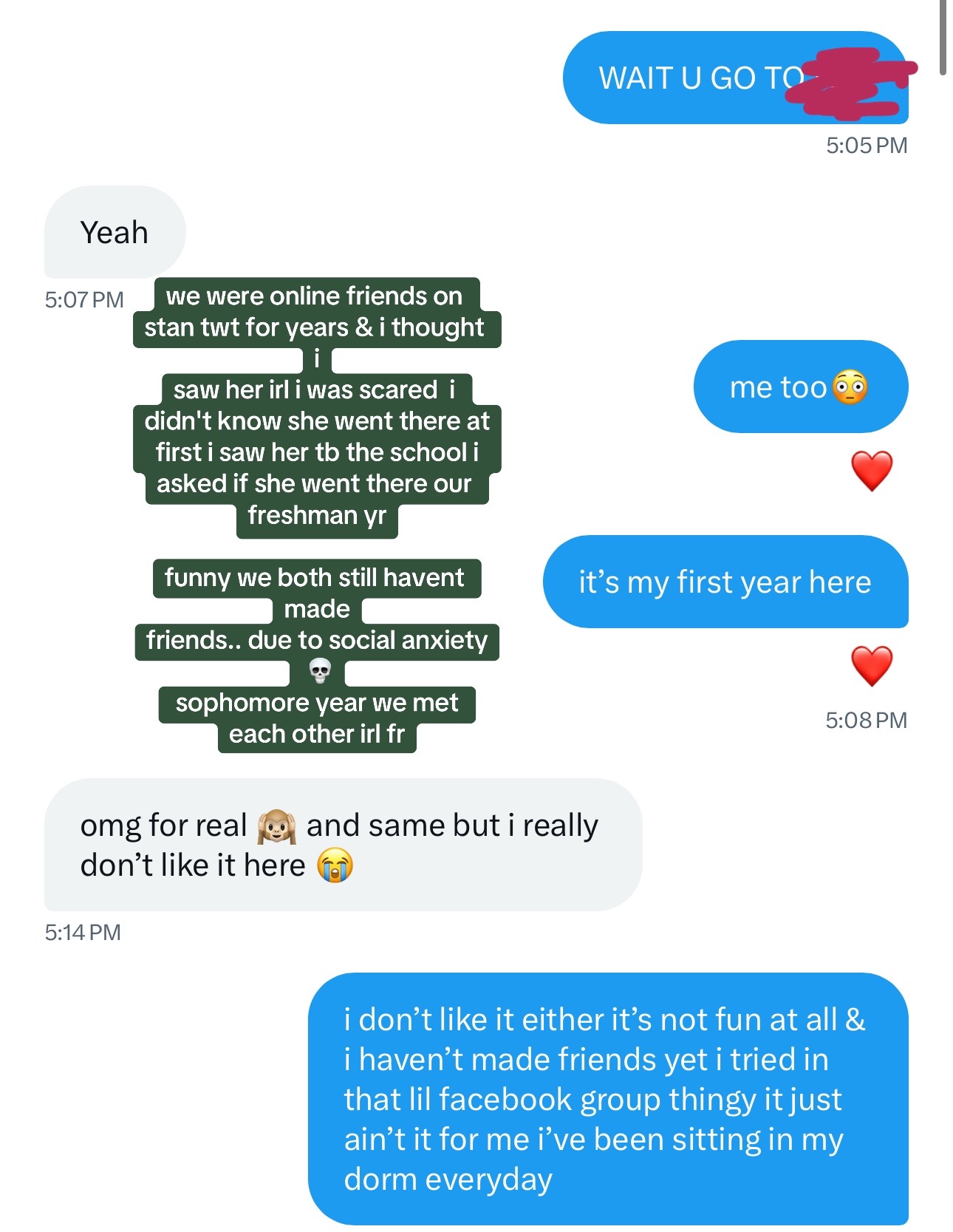Click the 5:05 PM timestamp
953x1232 pixels.
pyautogui.click(x=867, y=145)
